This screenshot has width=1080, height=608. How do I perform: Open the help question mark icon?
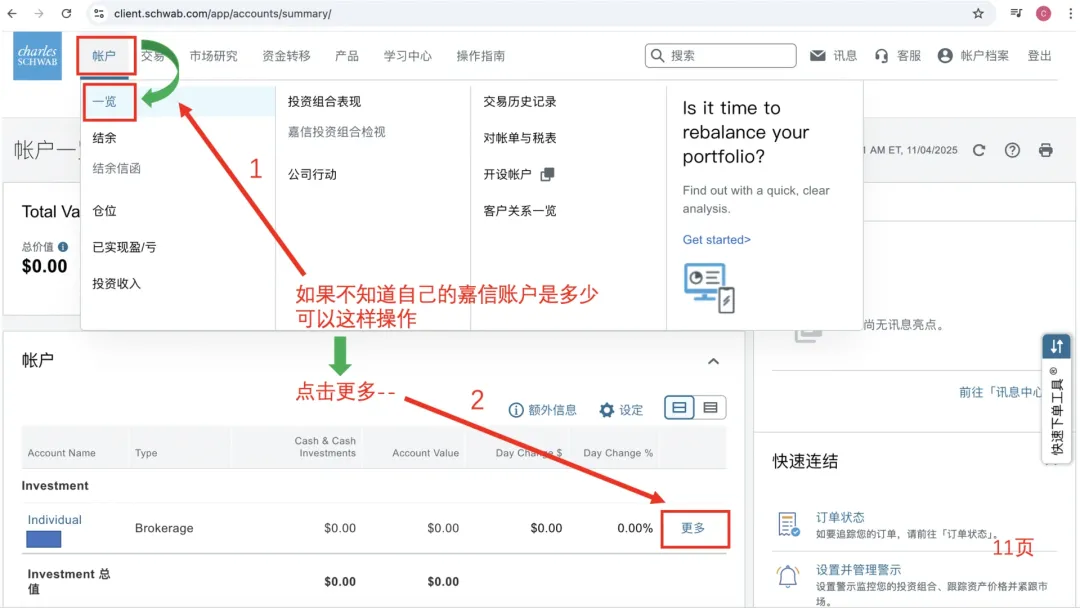[1012, 150]
